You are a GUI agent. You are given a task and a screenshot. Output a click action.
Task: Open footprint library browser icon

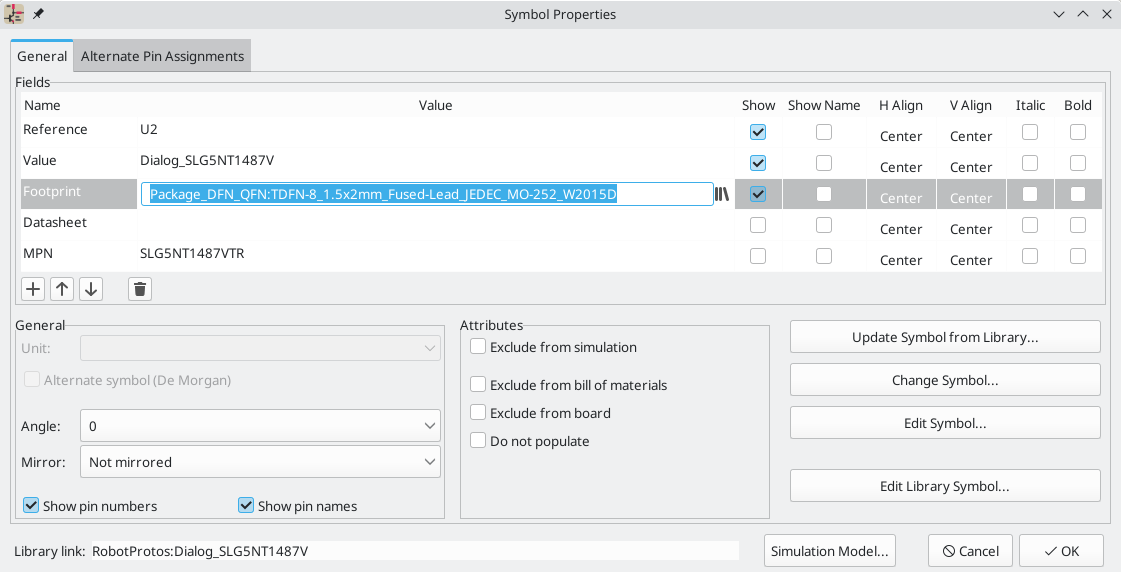[721, 194]
